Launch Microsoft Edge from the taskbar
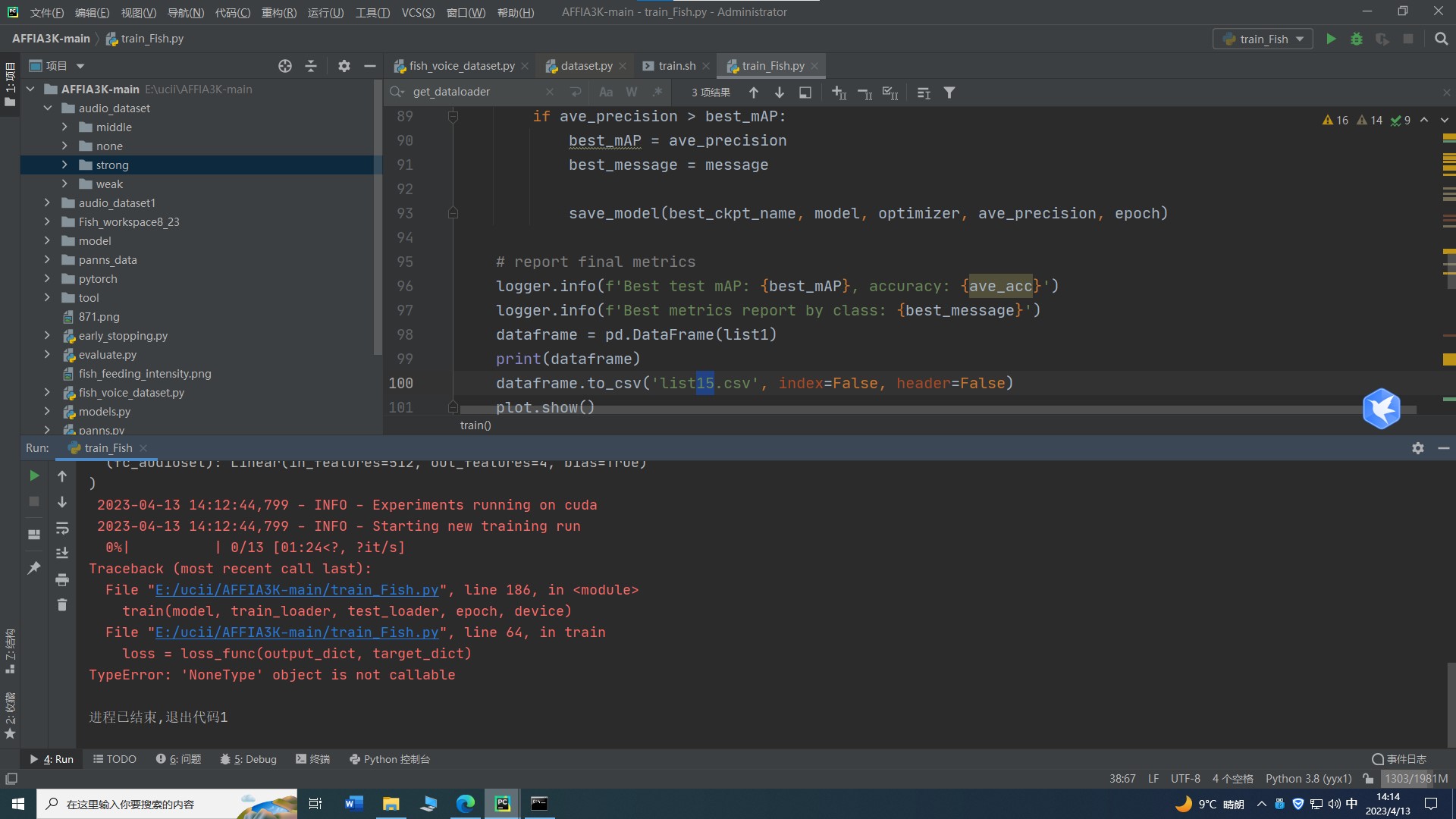The height and width of the screenshot is (819, 1456). (465, 804)
